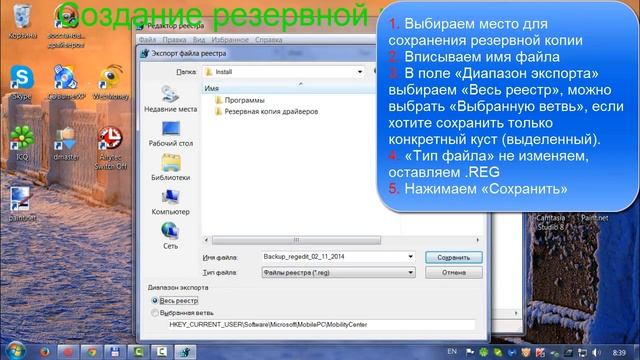Select Резервная копия драйверов folder name
The image size is (640, 360).
tap(271, 111)
